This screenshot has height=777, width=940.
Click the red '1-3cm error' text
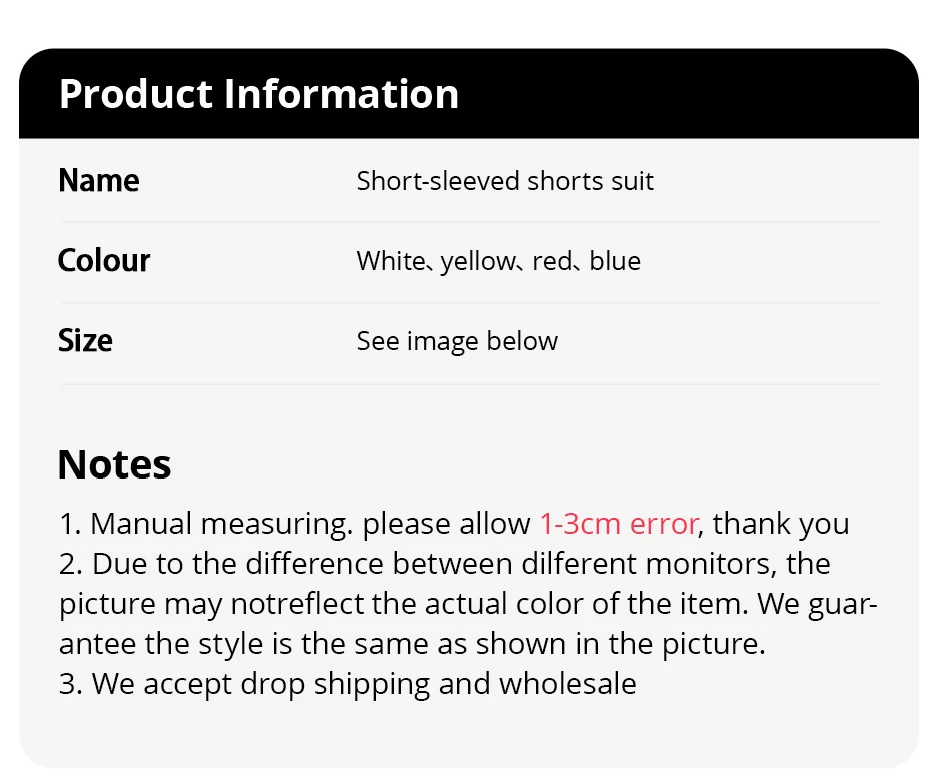(x=618, y=523)
